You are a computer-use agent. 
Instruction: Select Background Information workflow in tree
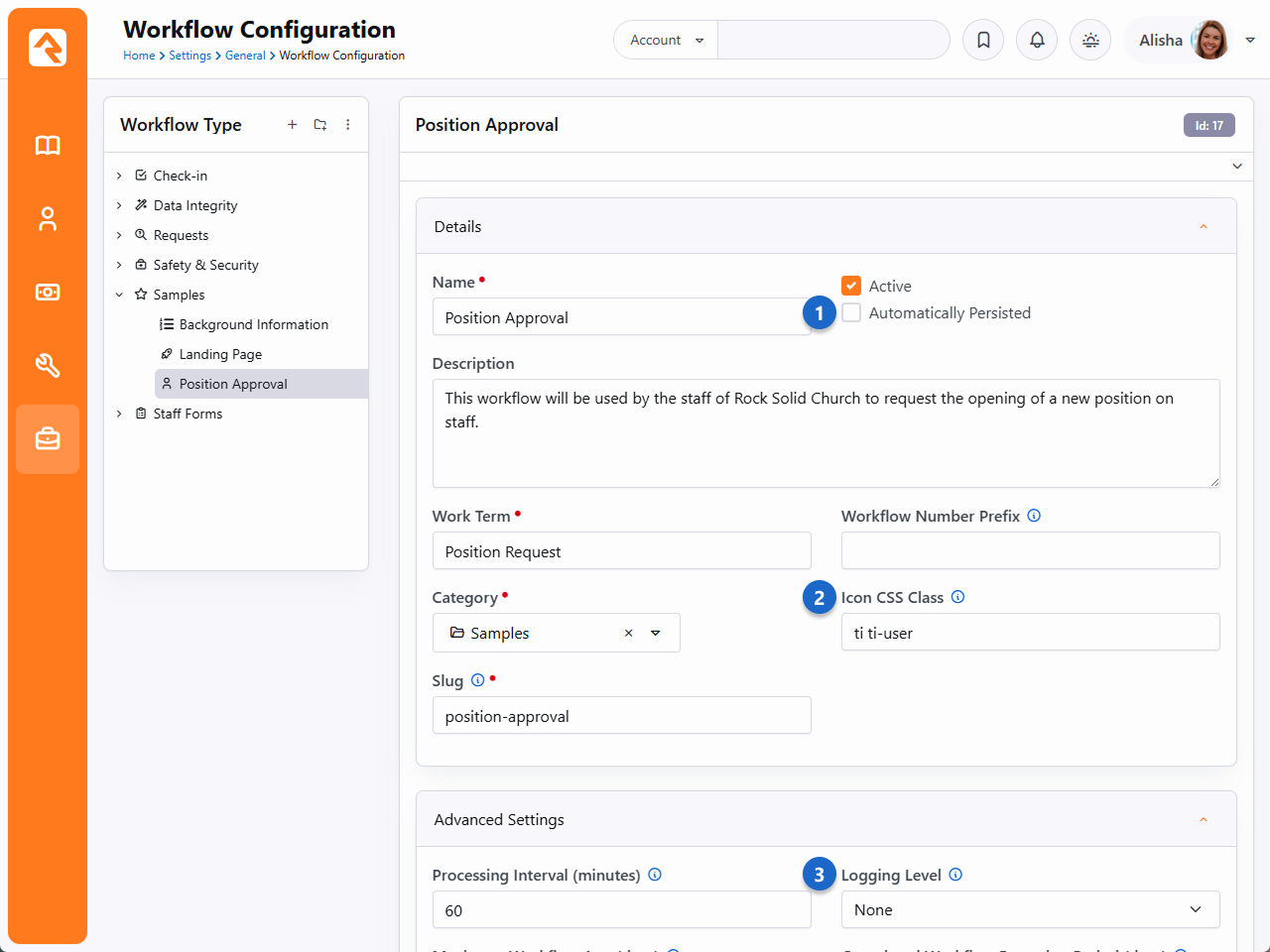pyautogui.click(x=253, y=324)
